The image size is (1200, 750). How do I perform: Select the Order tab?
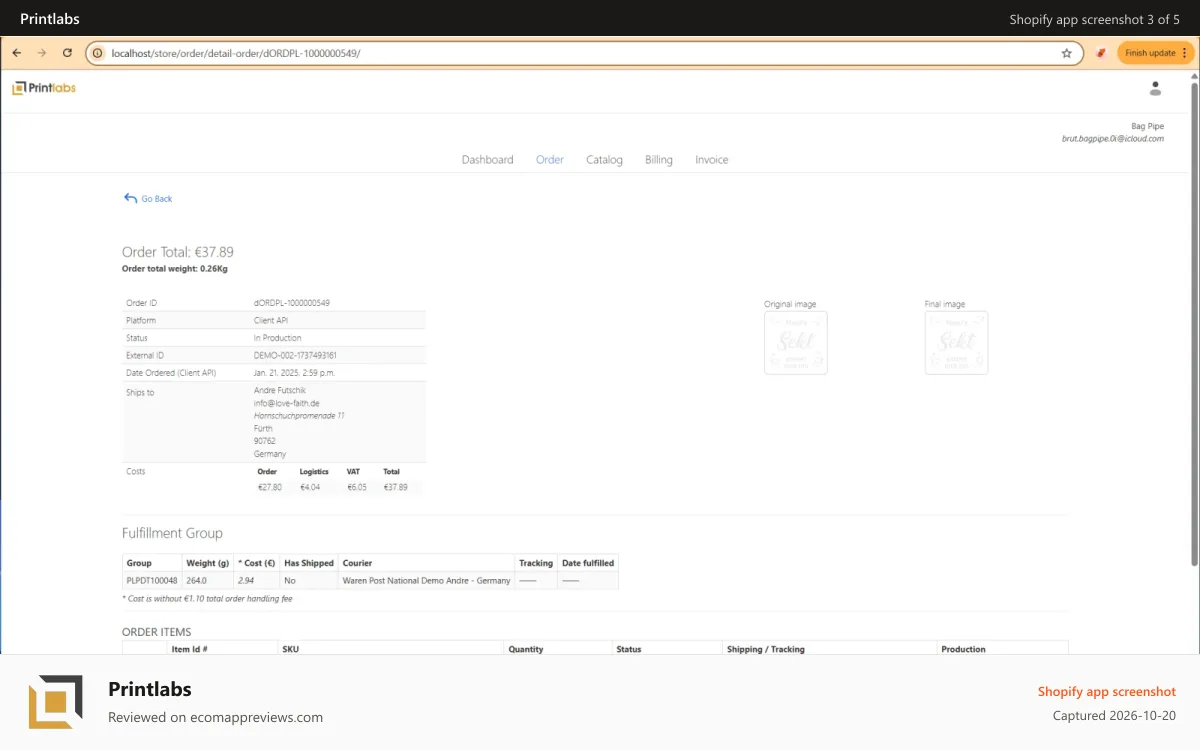[550, 160]
